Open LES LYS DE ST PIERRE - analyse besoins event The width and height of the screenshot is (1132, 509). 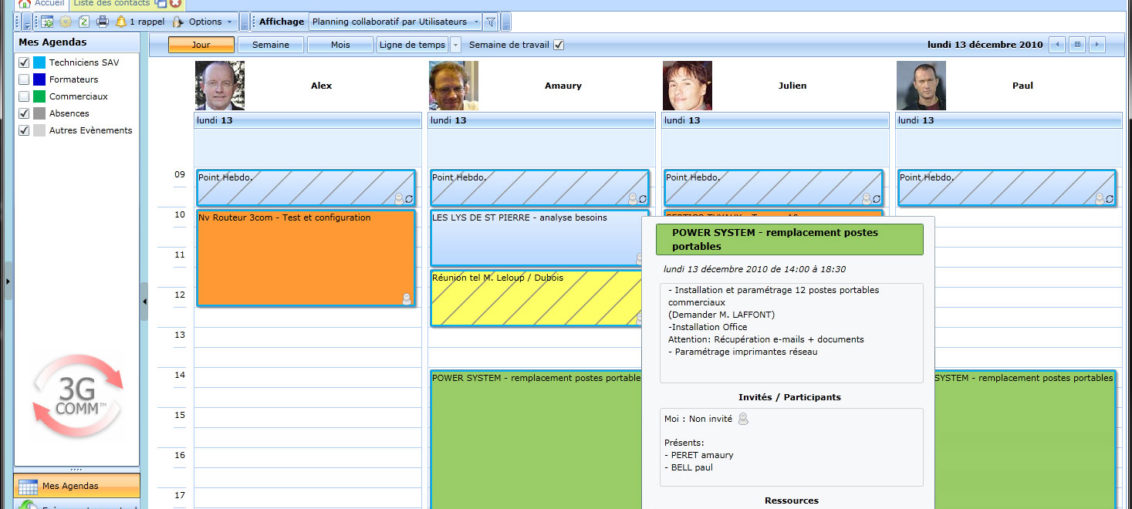pos(536,238)
